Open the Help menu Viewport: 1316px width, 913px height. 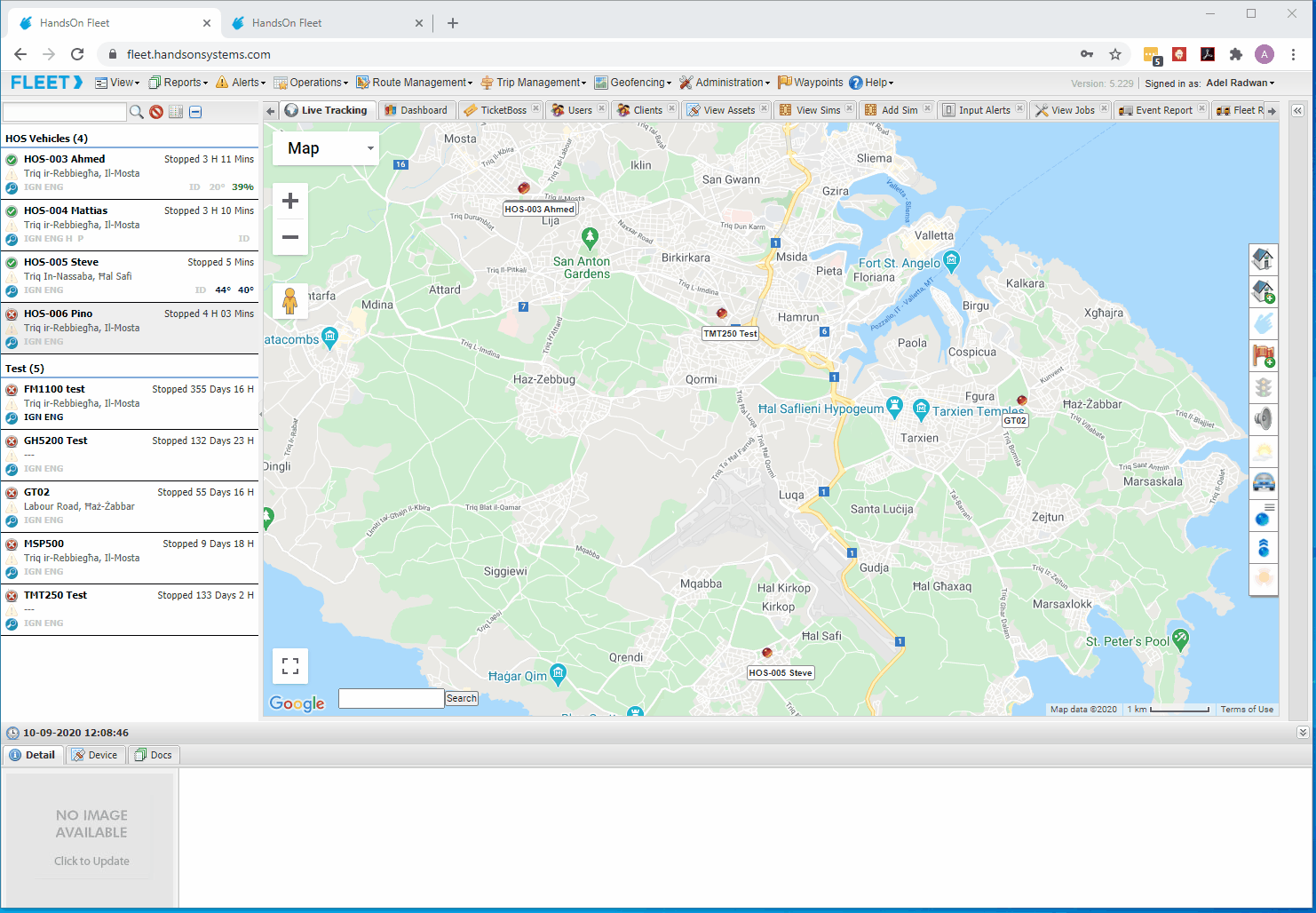click(x=871, y=83)
